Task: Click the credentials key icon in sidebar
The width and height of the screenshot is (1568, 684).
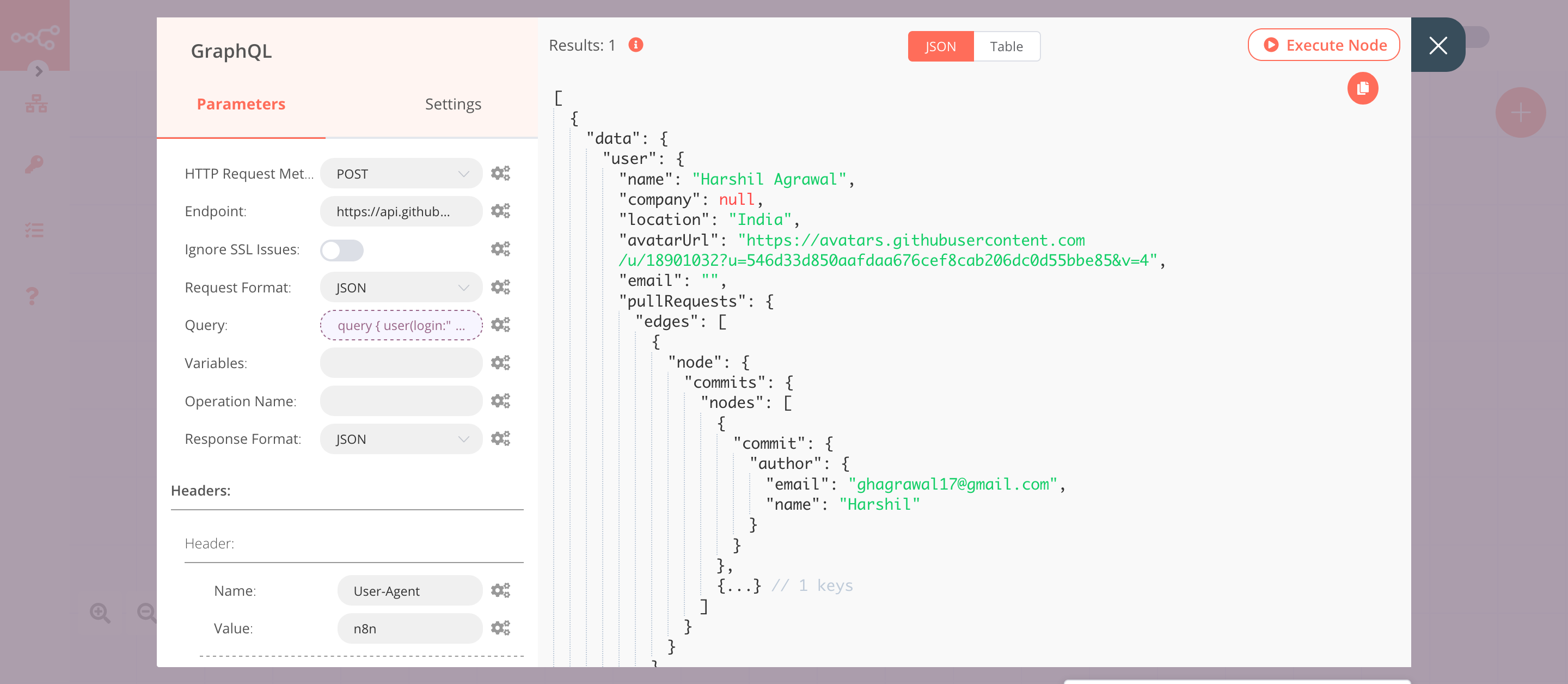Action: (34, 164)
